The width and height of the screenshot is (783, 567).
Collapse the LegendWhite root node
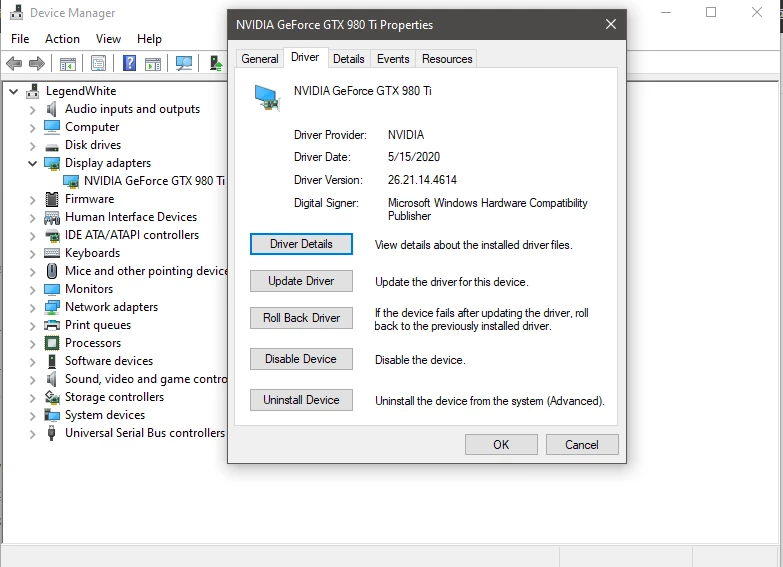click(13, 91)
